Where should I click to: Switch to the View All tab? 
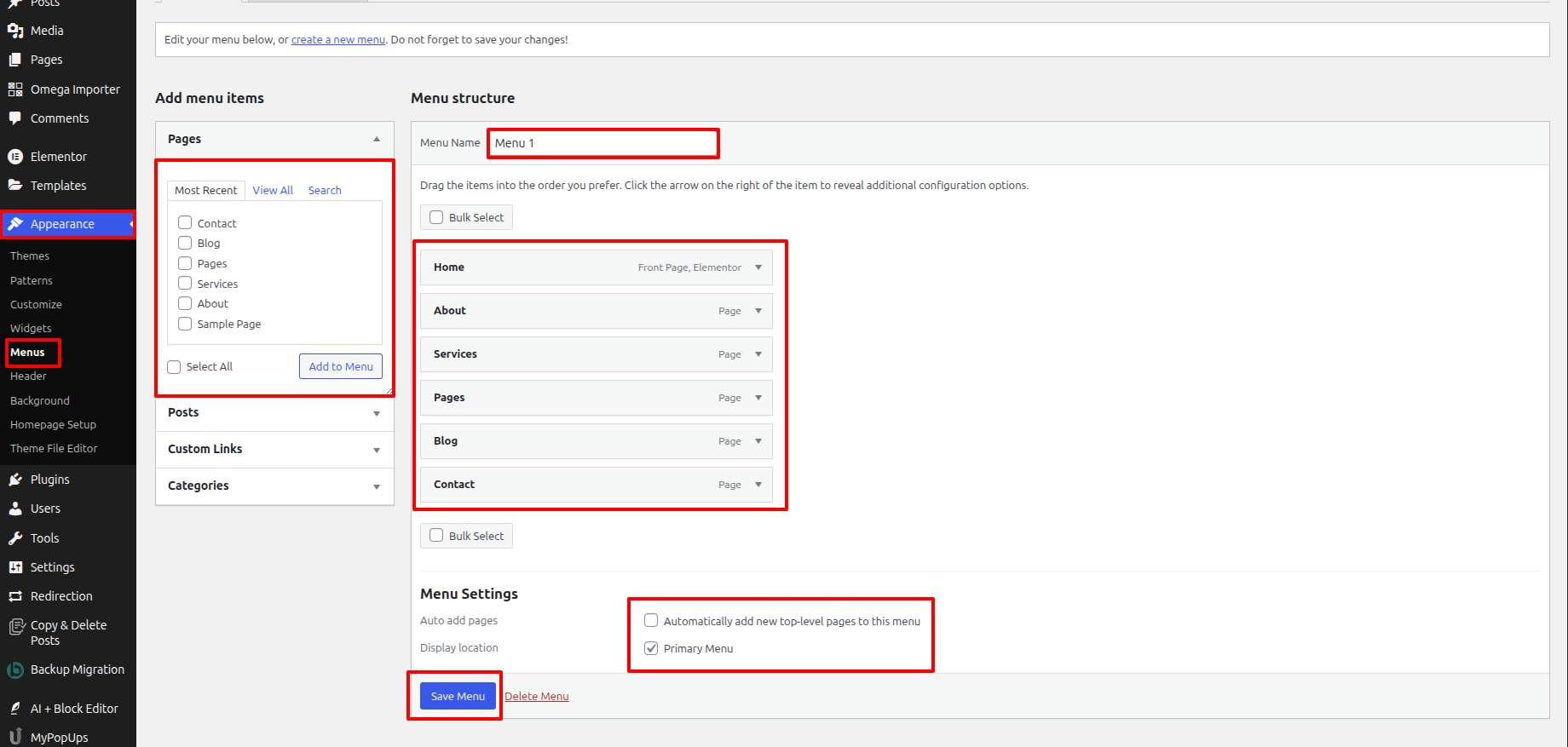273,191
